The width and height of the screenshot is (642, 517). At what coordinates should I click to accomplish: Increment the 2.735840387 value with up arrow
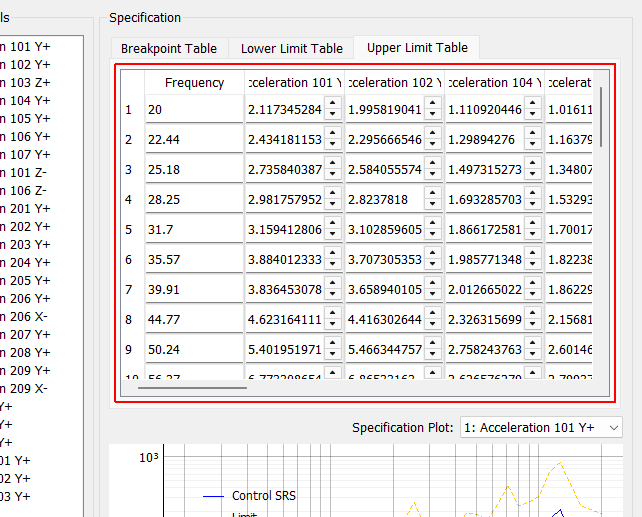point(333,163)
